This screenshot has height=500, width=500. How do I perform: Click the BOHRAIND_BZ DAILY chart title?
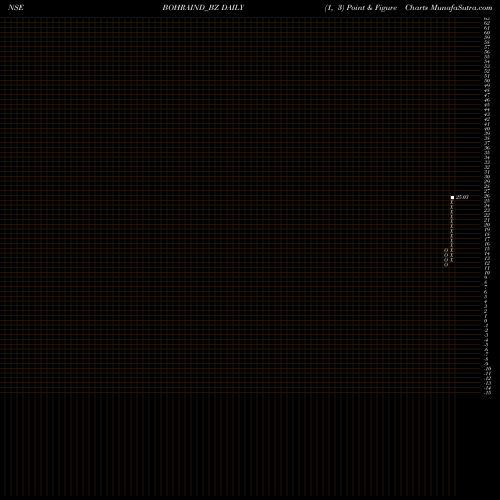[203, 8]
